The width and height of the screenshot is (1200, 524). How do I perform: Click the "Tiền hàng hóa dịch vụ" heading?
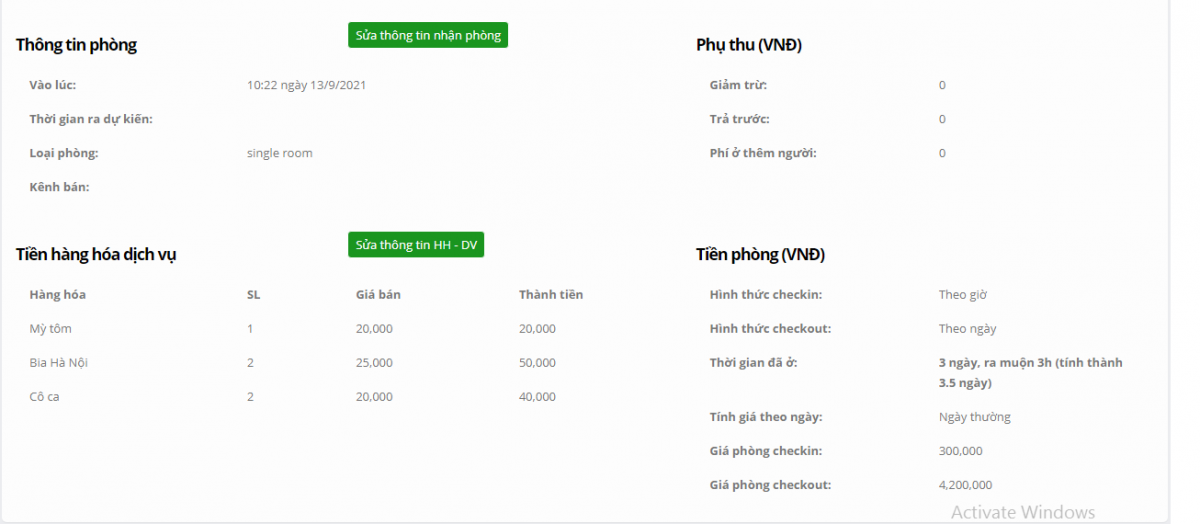96,255
